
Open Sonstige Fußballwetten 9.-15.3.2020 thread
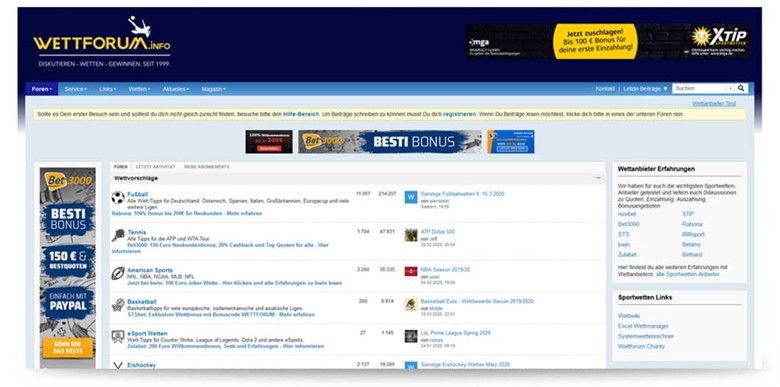click(x=462, y=194)
